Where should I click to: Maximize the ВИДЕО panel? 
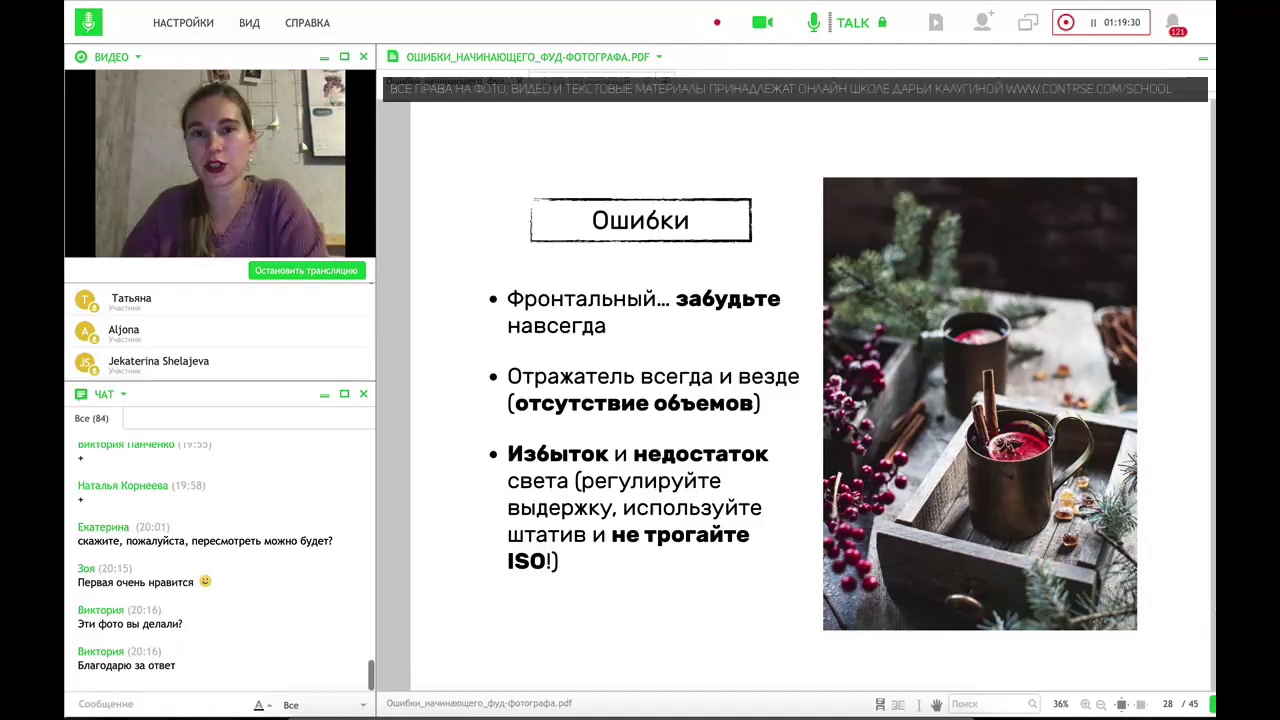click(x=344, y=57)
